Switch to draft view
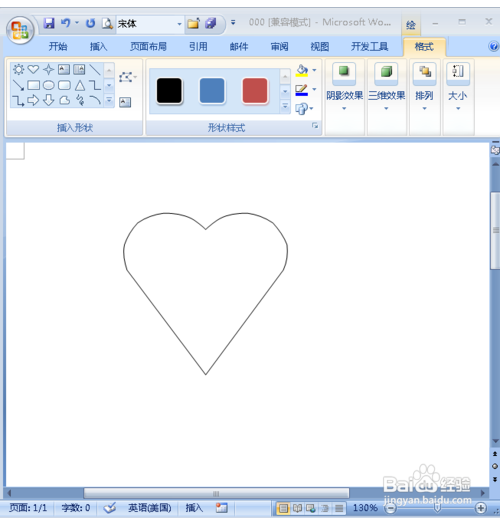Screen dimensions: 500x518 pos(339,508)
